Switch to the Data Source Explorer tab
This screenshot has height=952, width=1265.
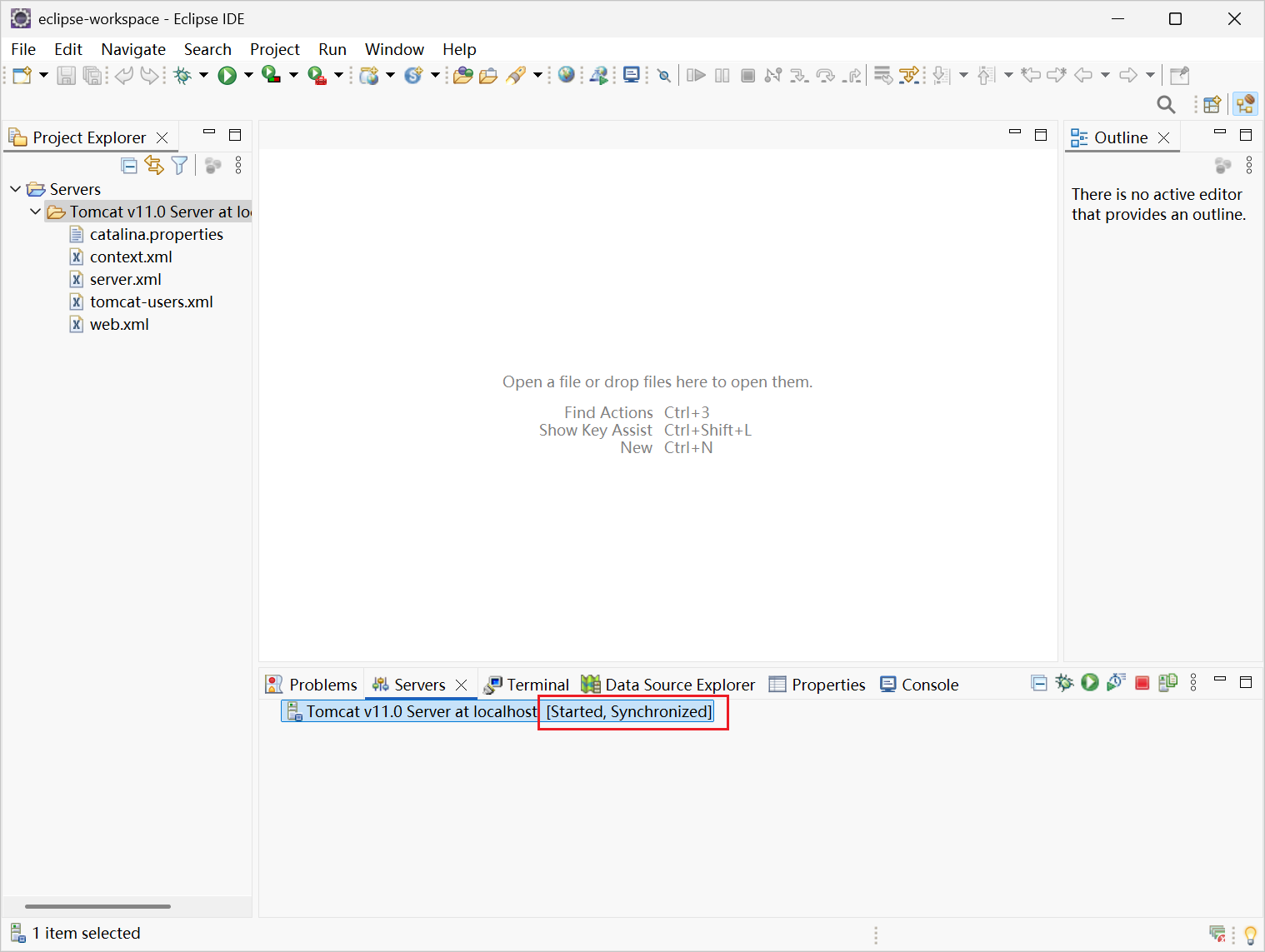tap(668, 685)
